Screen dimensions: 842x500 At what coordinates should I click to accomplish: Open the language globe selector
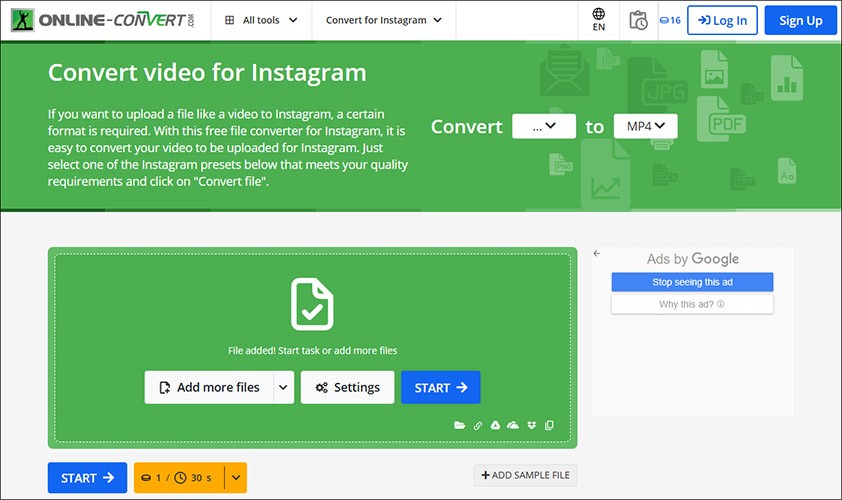click(x=598, y=20)
